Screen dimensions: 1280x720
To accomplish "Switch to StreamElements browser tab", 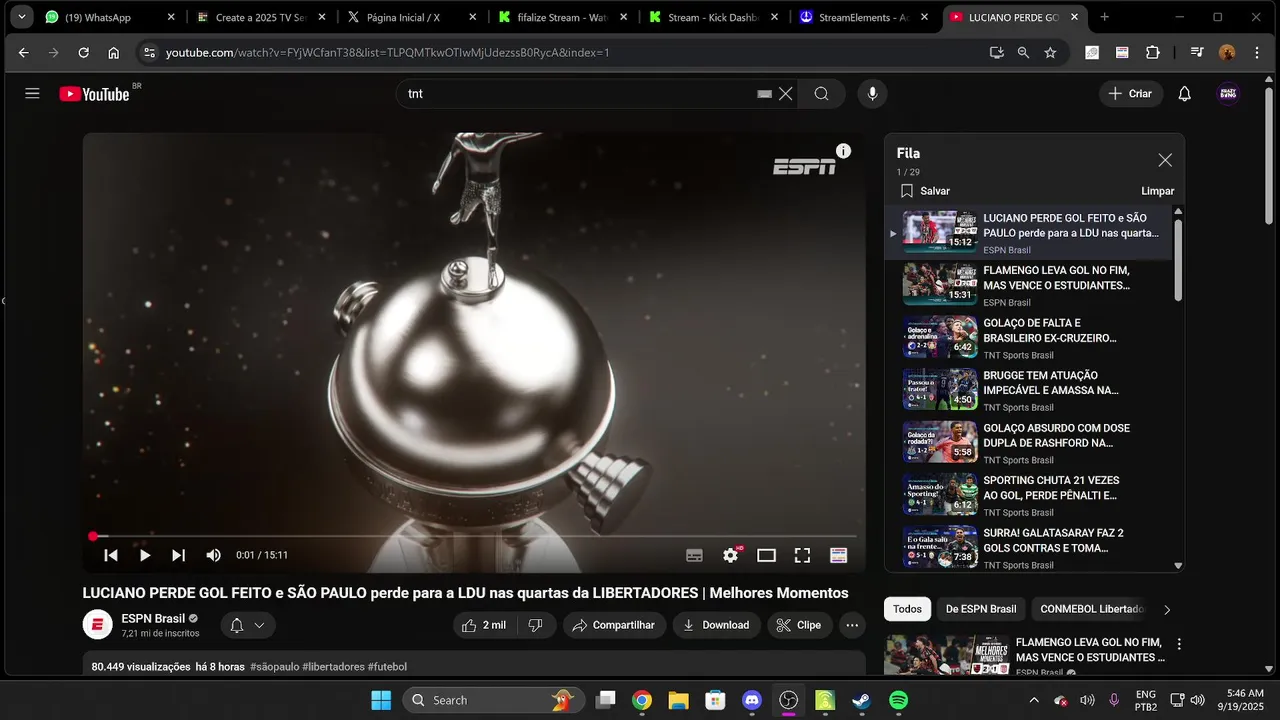I will tap(864, 17).
